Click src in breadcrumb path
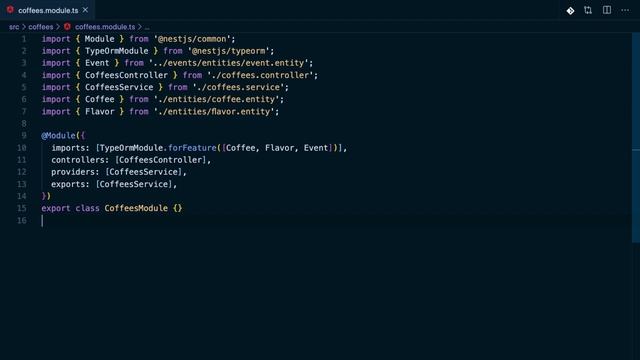This screenshot has width=640, height=360. 14,27
